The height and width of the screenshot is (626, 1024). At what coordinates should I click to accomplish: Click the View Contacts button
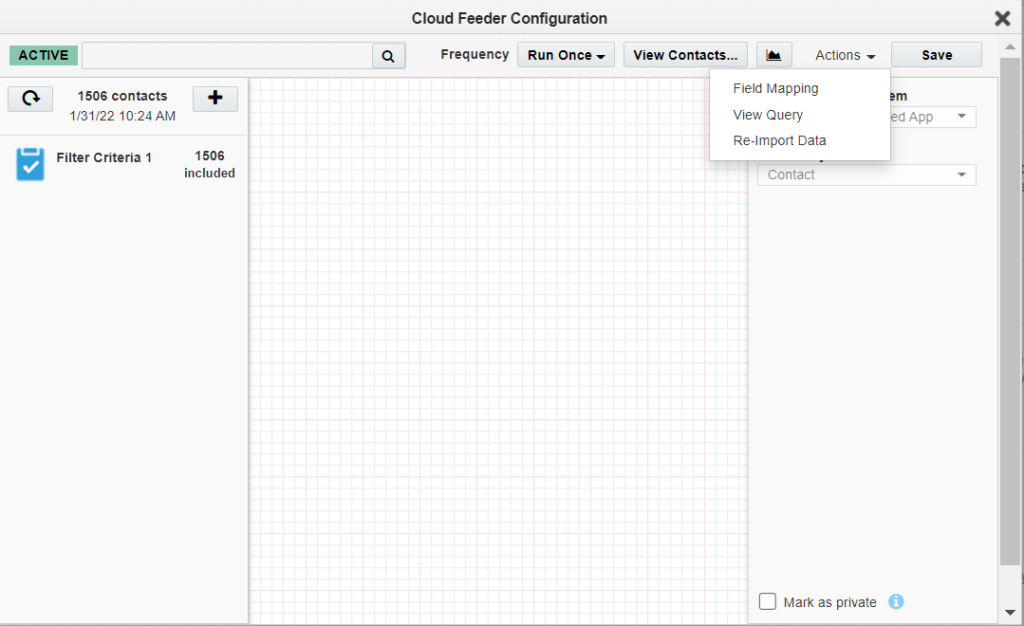[685, 55]
